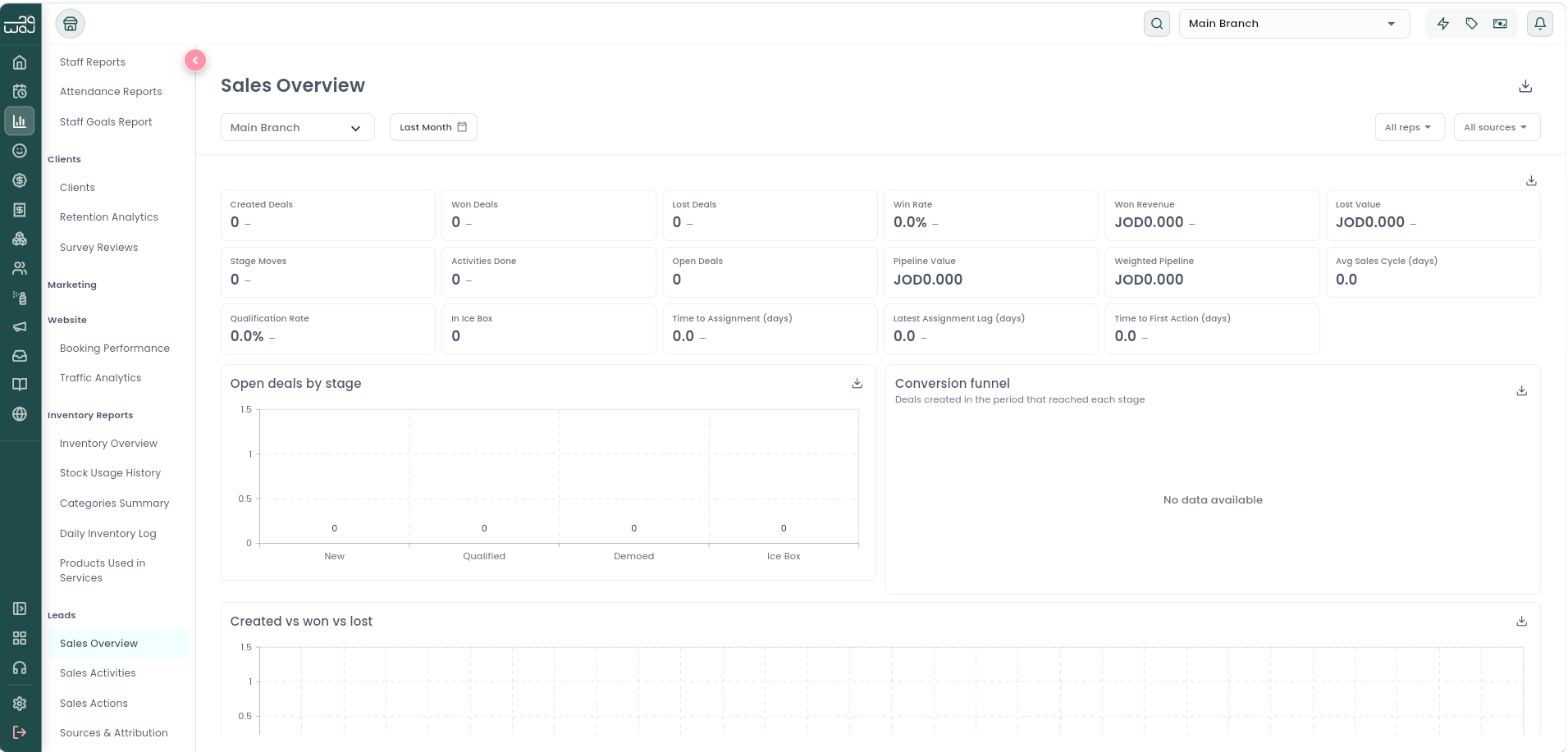1568x752 pixels.
Task: Open Sales Actions
Action: coord(94,704)
